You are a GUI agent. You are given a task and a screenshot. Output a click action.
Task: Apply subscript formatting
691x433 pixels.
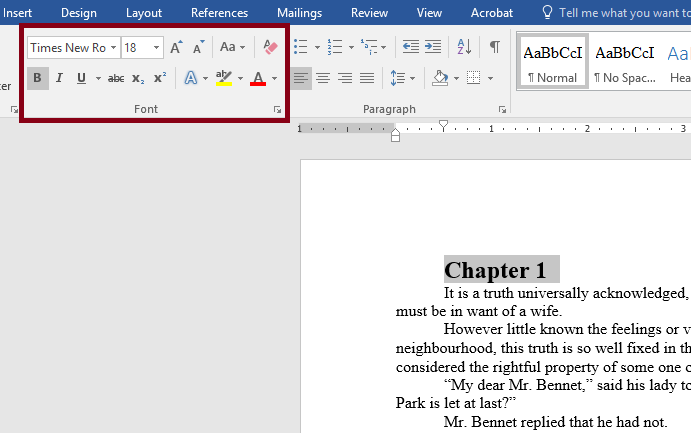[138, 79]
